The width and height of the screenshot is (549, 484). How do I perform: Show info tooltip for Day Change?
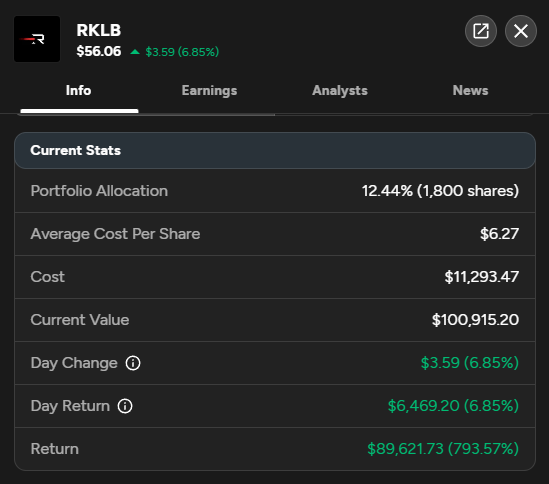[x=133, y=363]
